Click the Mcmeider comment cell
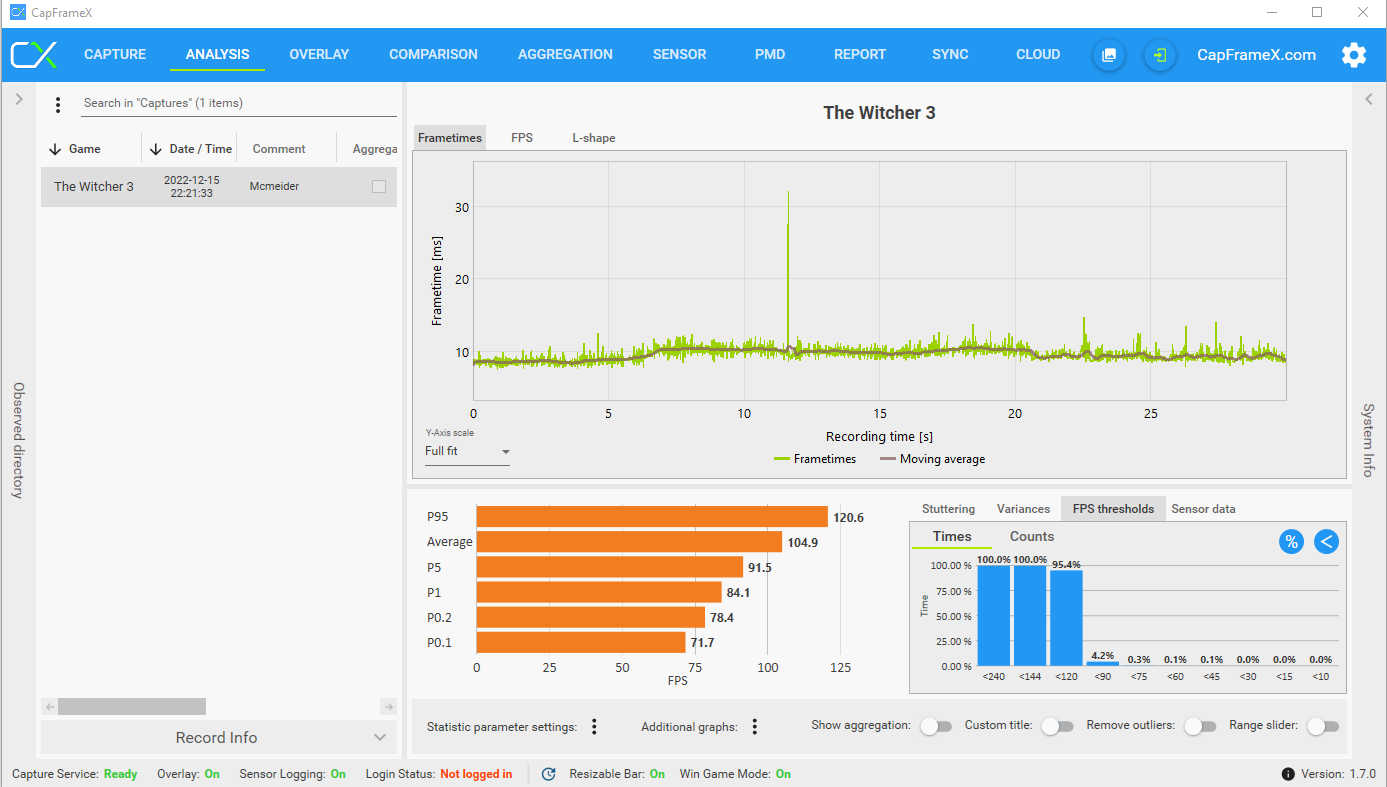The width and height of the screenshot is (1387, 787). coord(274,186)
